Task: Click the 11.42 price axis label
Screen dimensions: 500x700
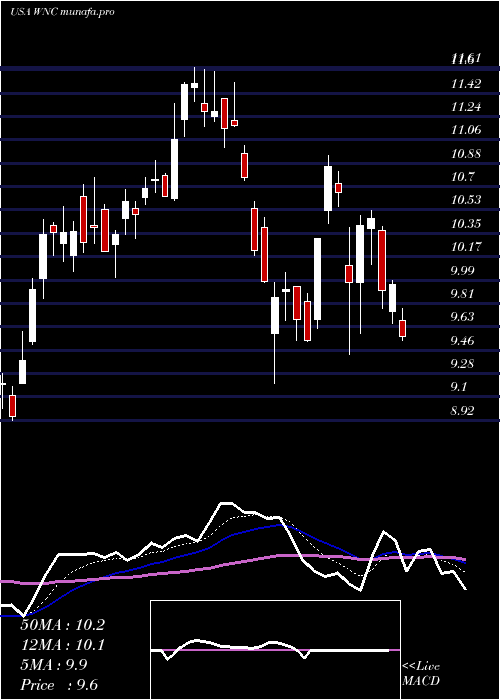Action: (466, 84)
